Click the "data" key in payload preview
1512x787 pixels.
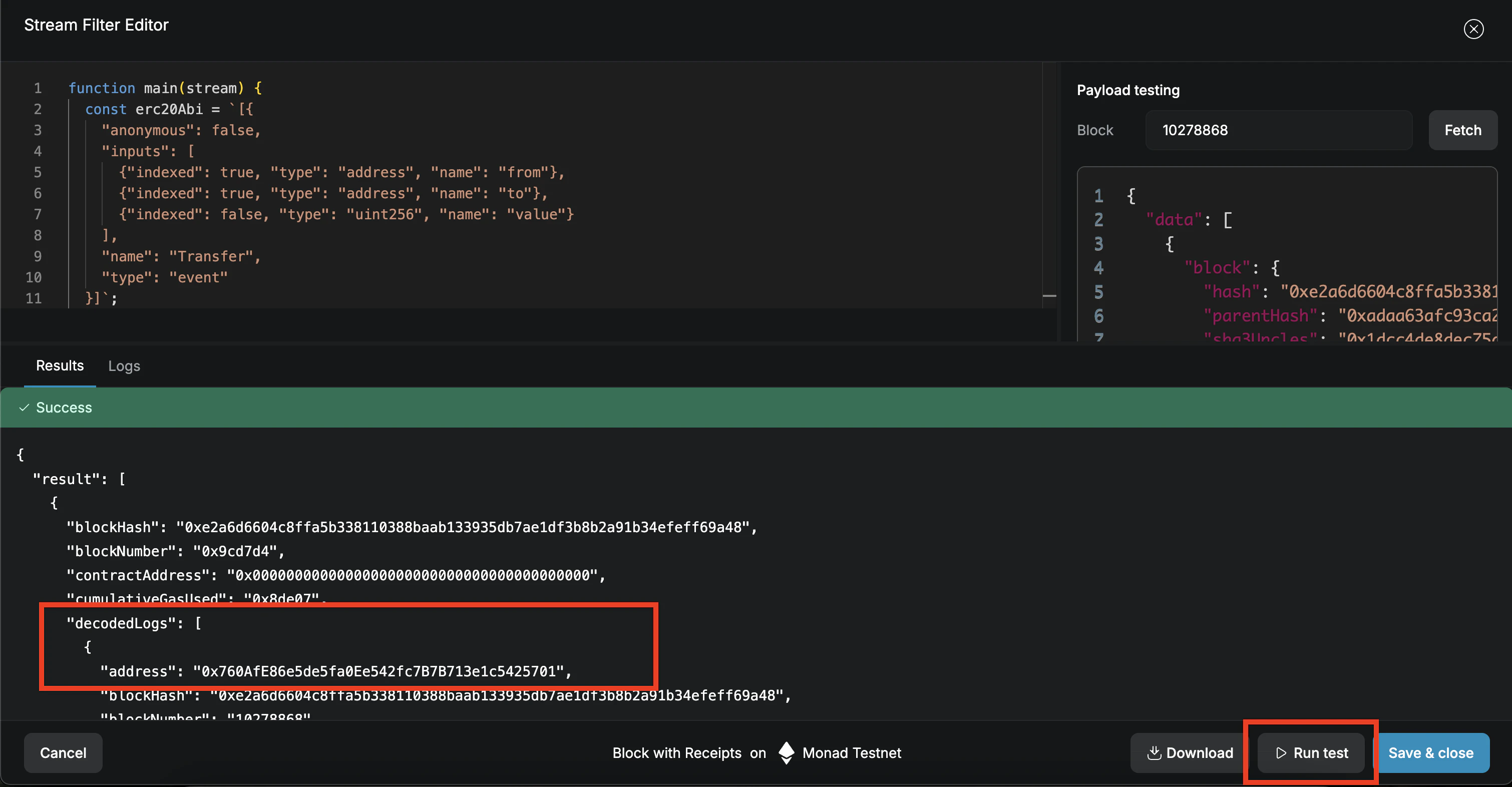click(1175, 219)
